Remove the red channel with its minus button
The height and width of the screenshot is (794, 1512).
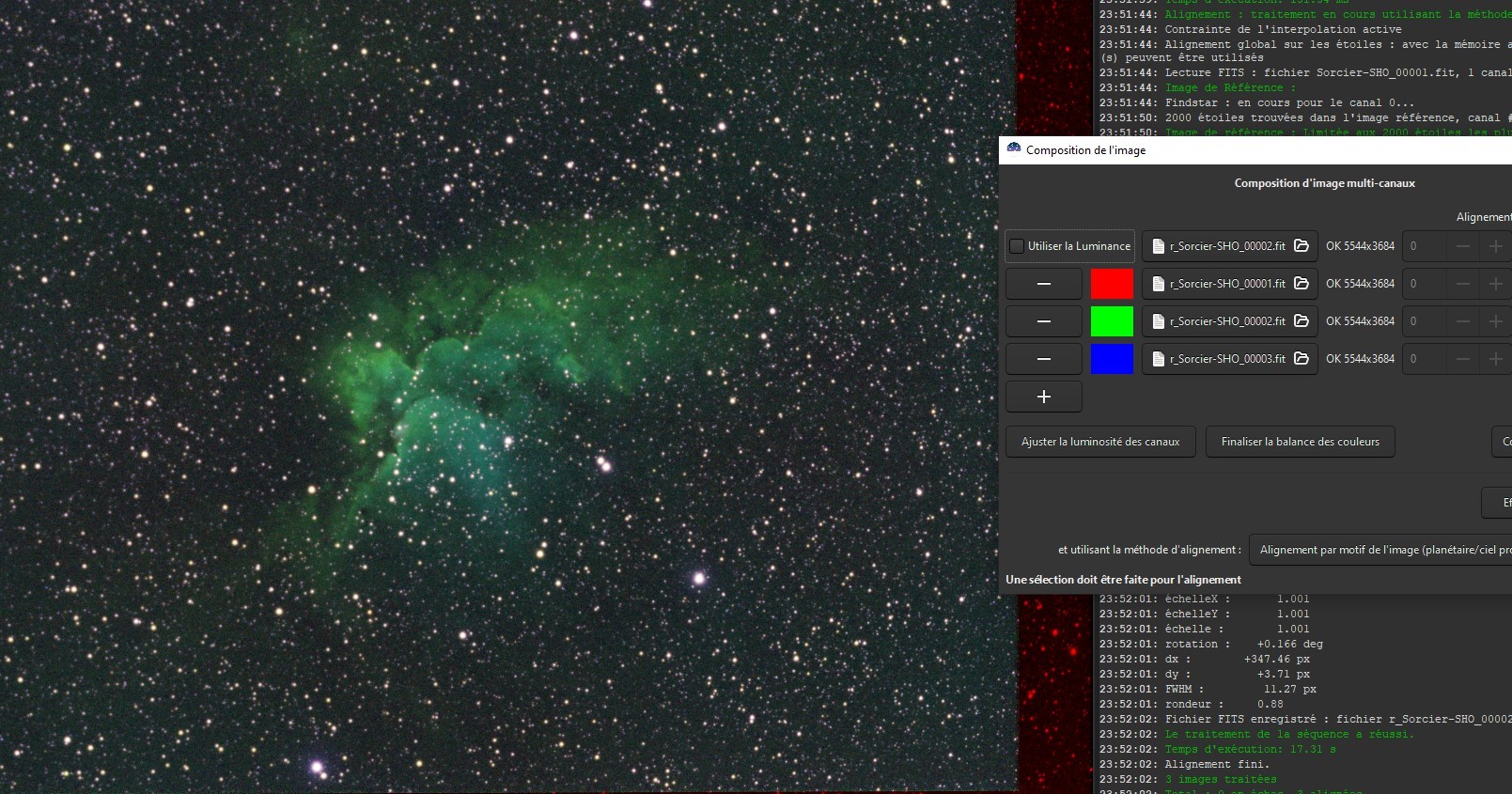point(1043,284)
